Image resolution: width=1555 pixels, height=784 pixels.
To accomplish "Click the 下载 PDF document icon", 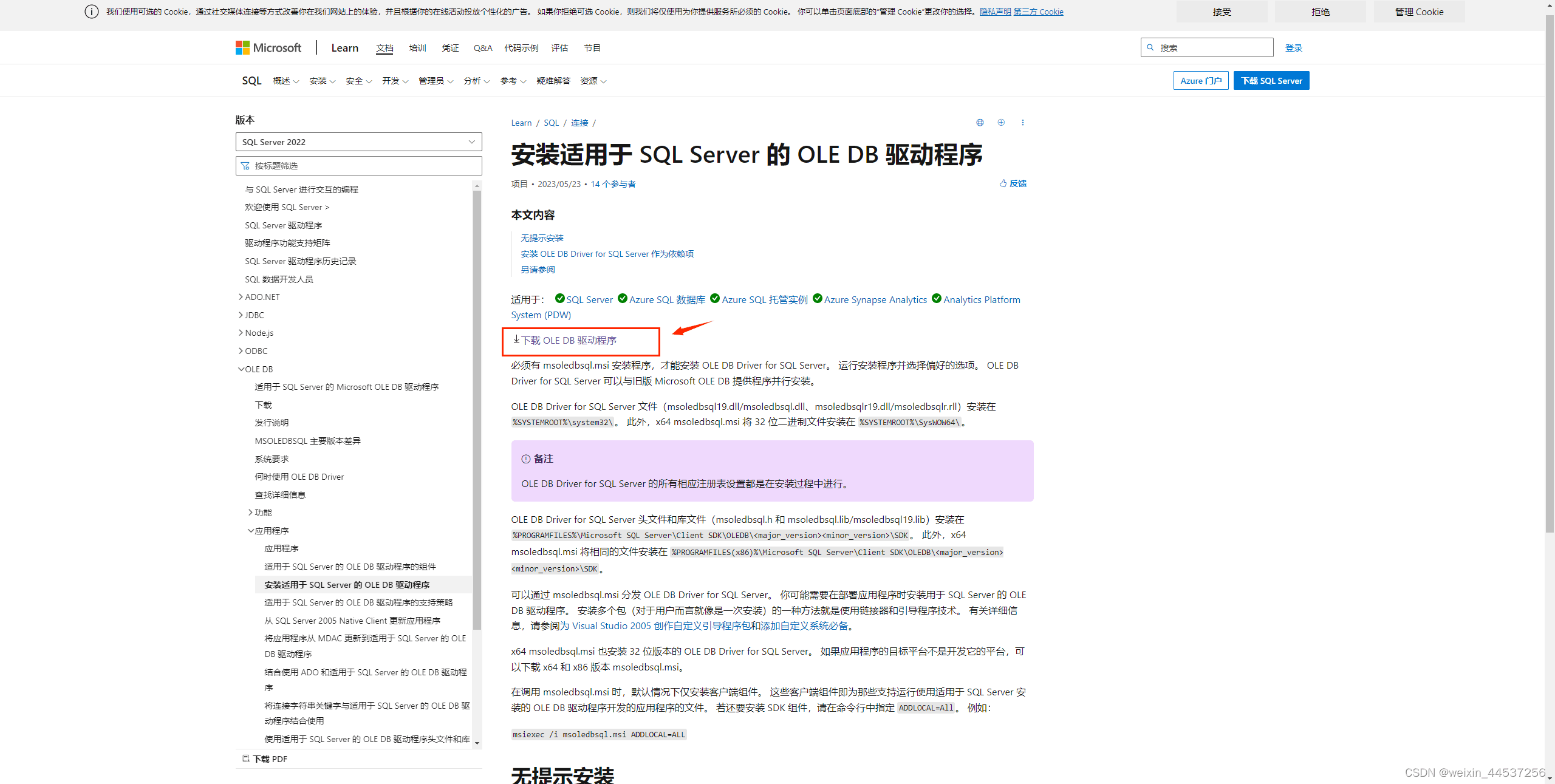I will point(246,759).
